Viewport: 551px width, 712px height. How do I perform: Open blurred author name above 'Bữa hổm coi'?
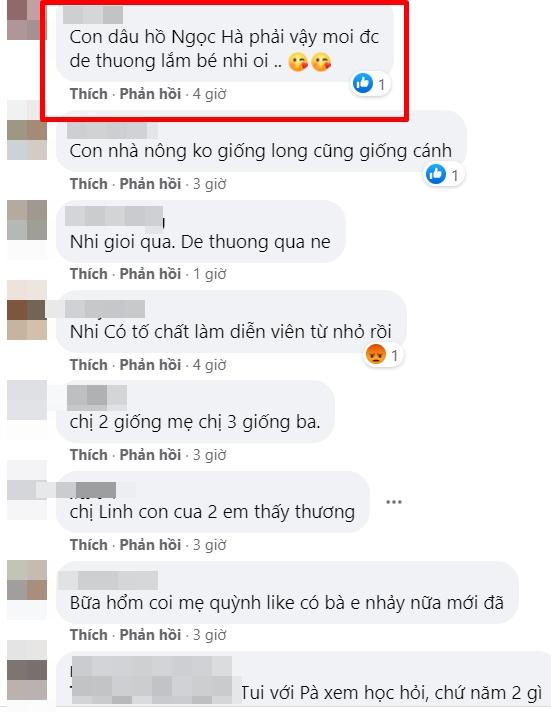pos(108,580)
